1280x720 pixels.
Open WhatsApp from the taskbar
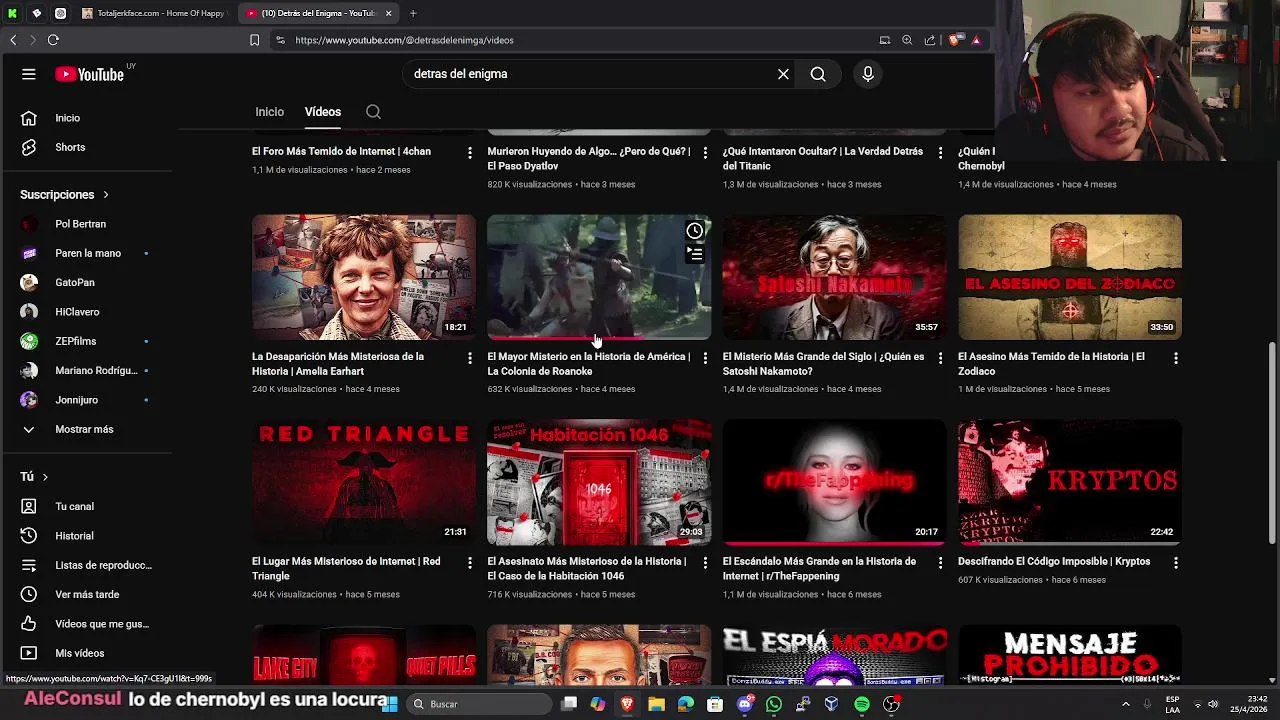(x=774, y=704)
